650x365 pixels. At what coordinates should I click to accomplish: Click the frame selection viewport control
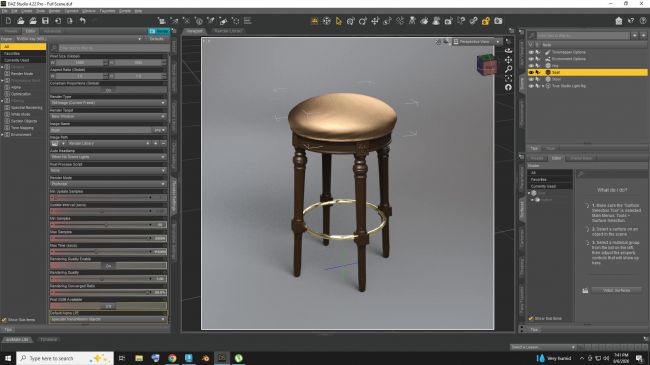(x=508, y=78)
